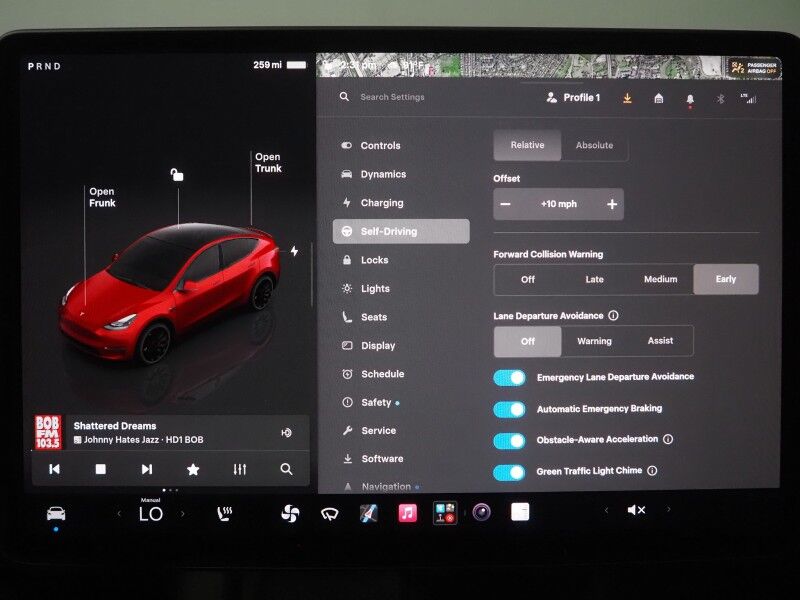Open the Display settings menu
This screenshot has width=800, height=600.
pyautogui.click(x=401, y=345)
